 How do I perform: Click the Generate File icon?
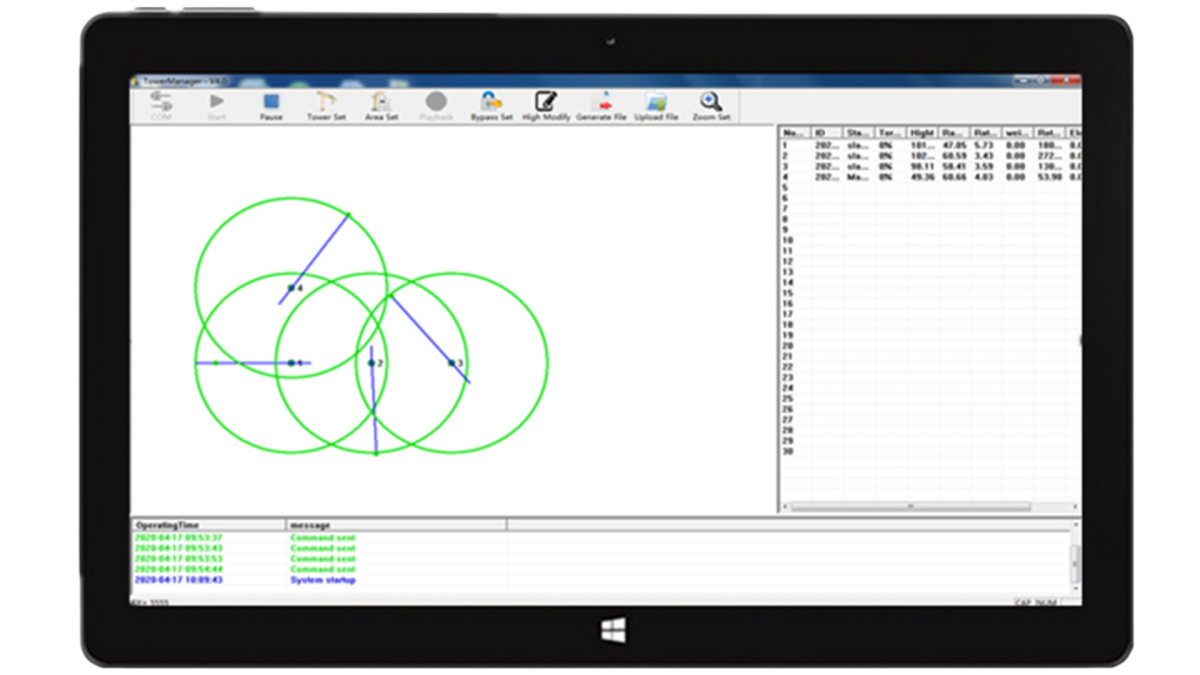(601, 102)
